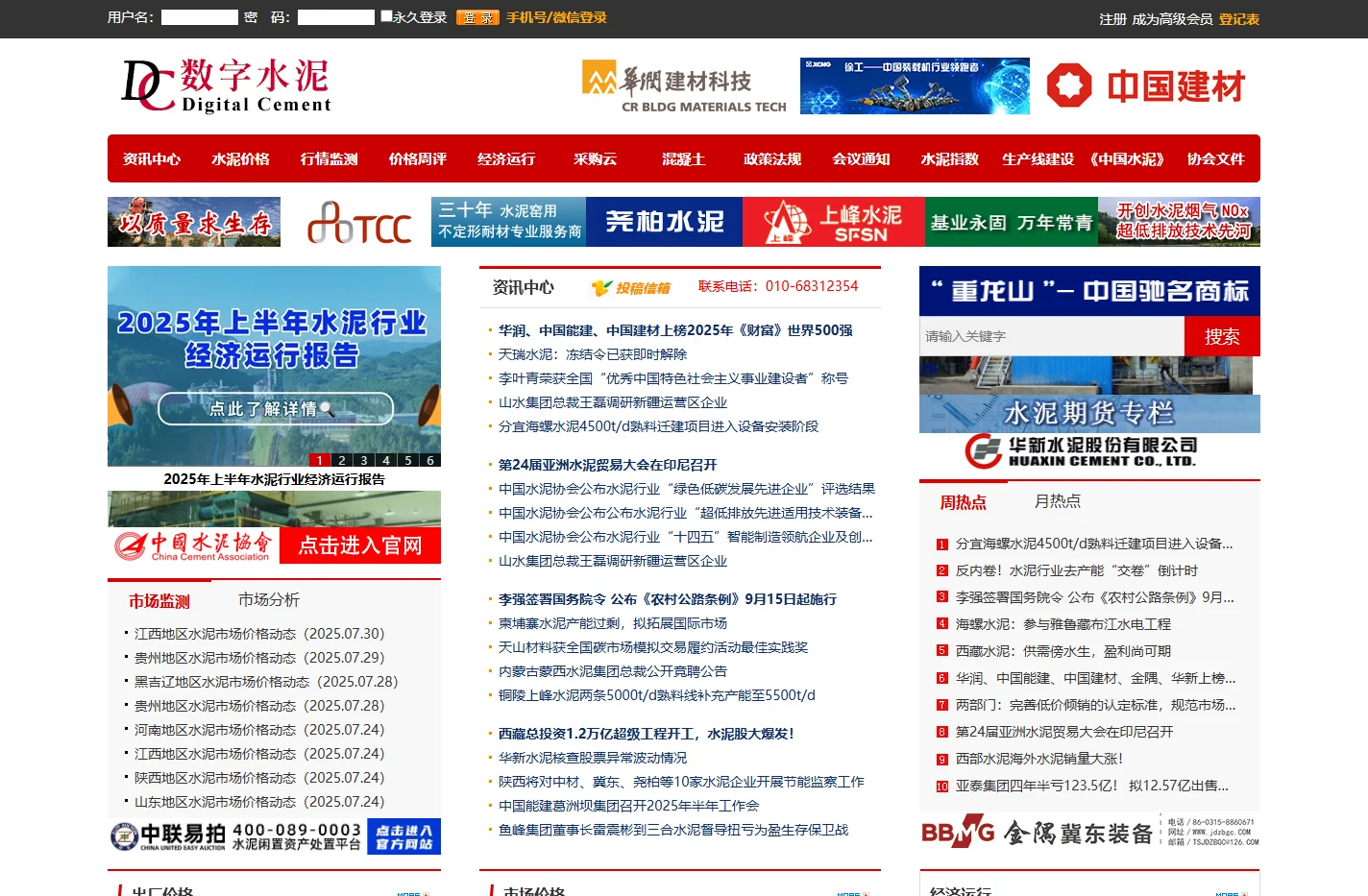Open 政策法规 in navigation bar
This screenshot has width=1368, height=896.
tap(772, 158)
